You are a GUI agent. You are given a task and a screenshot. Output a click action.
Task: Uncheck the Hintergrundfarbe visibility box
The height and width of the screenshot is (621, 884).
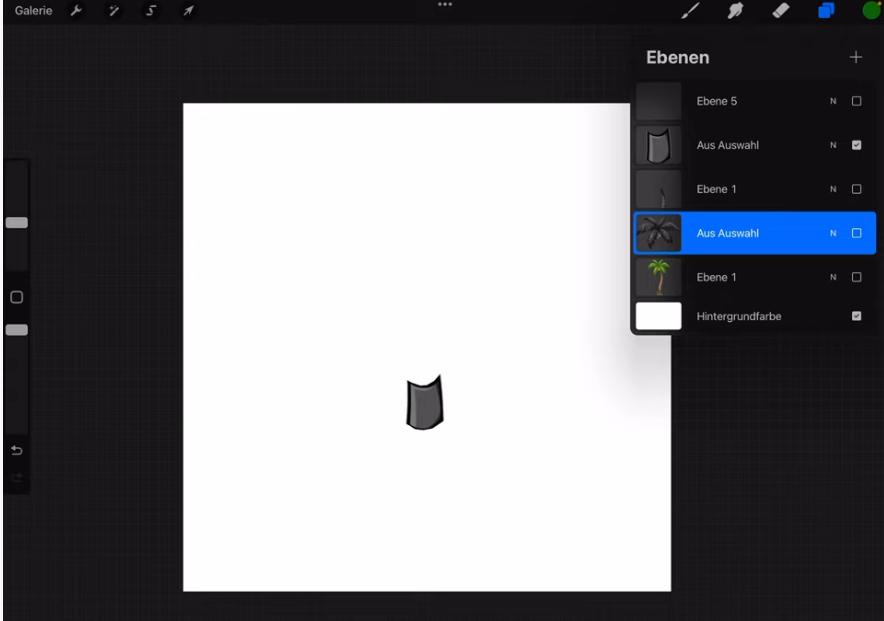click(x=856, y=316)
